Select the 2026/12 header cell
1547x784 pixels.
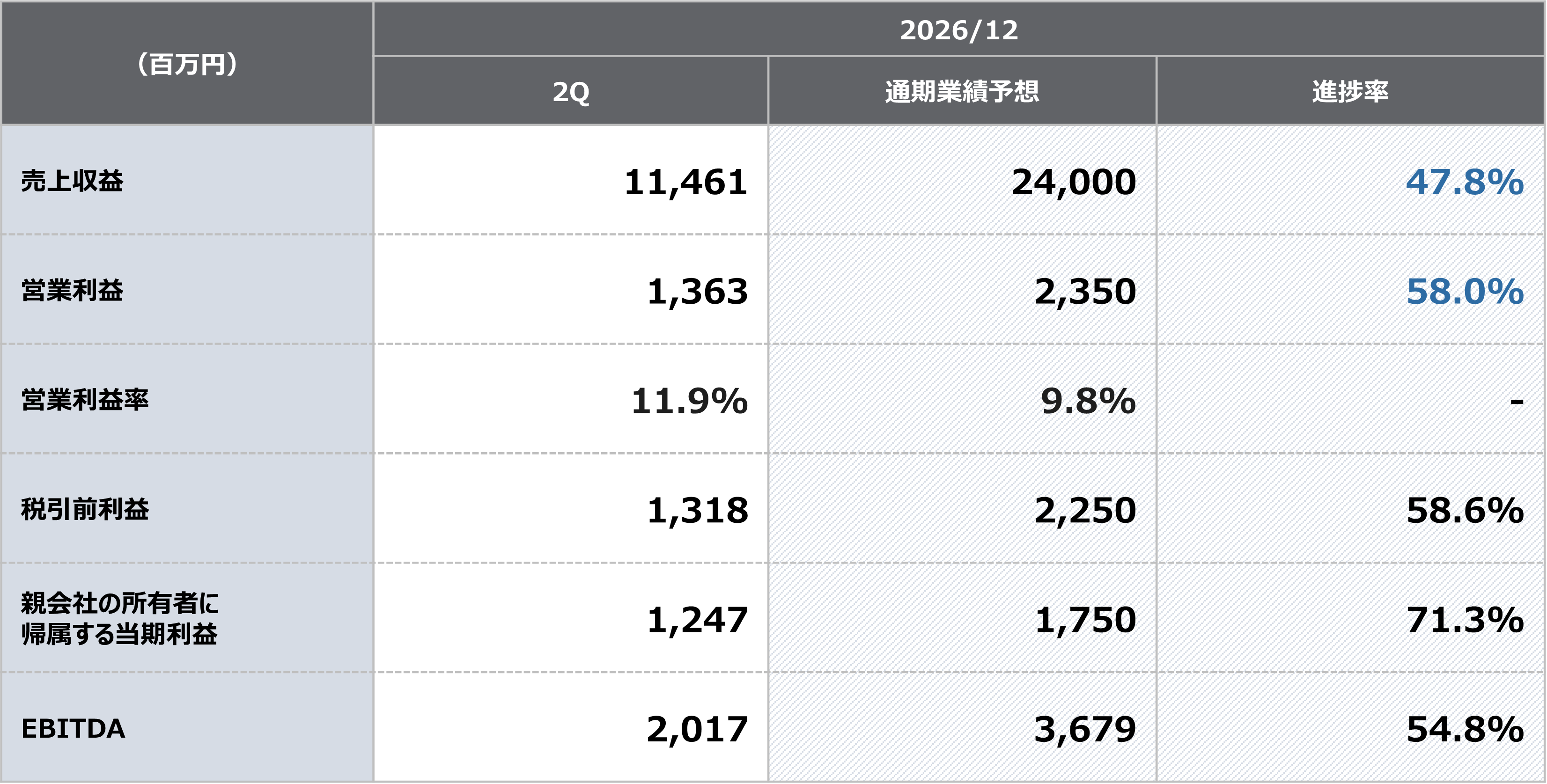tap(959, 29)
